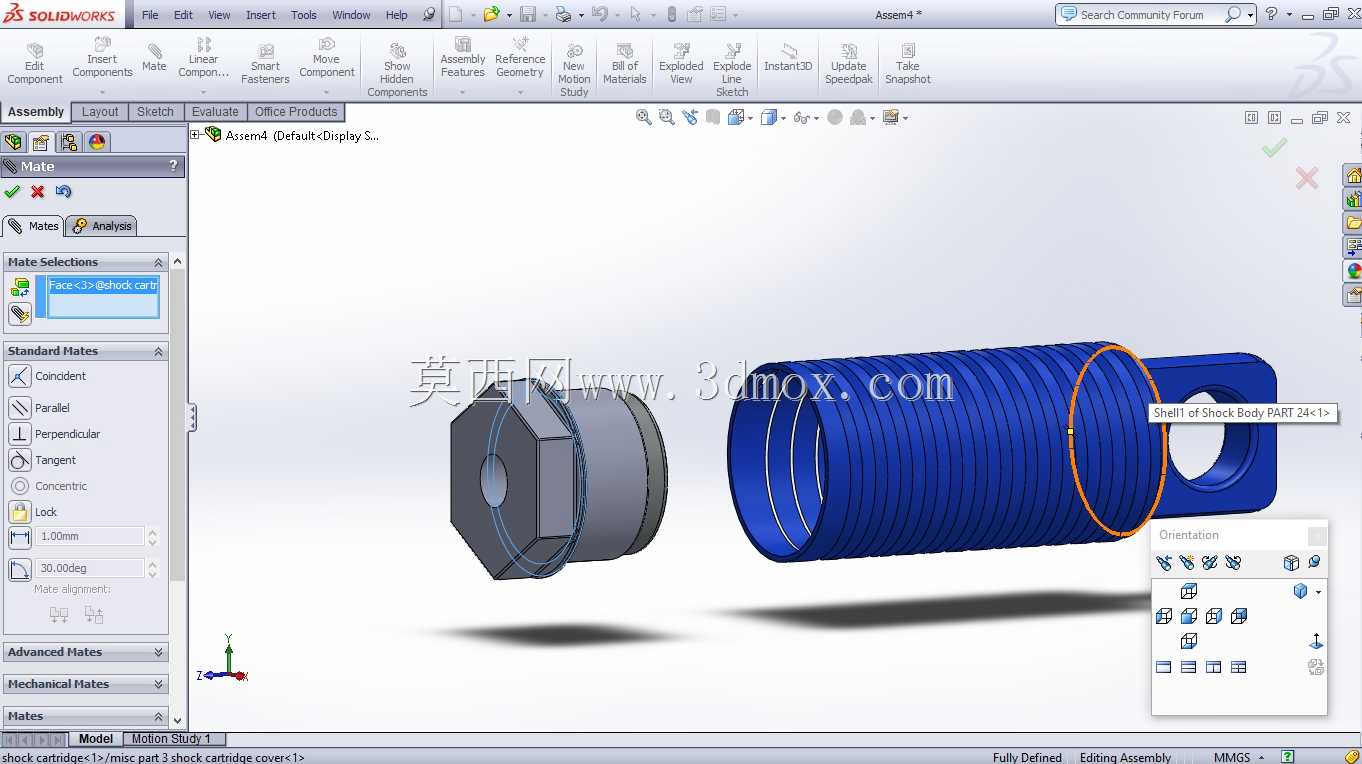Create a New Motion Study
This screenshot has height=764, width=1362.
(574, 69)
